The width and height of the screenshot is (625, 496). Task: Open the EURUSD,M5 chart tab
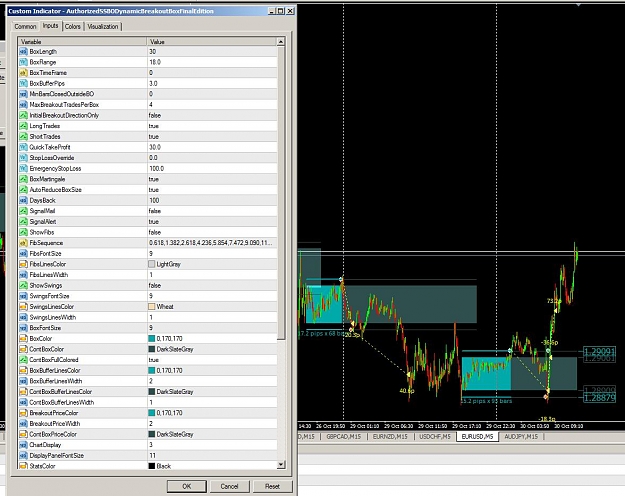click(477, 437)
